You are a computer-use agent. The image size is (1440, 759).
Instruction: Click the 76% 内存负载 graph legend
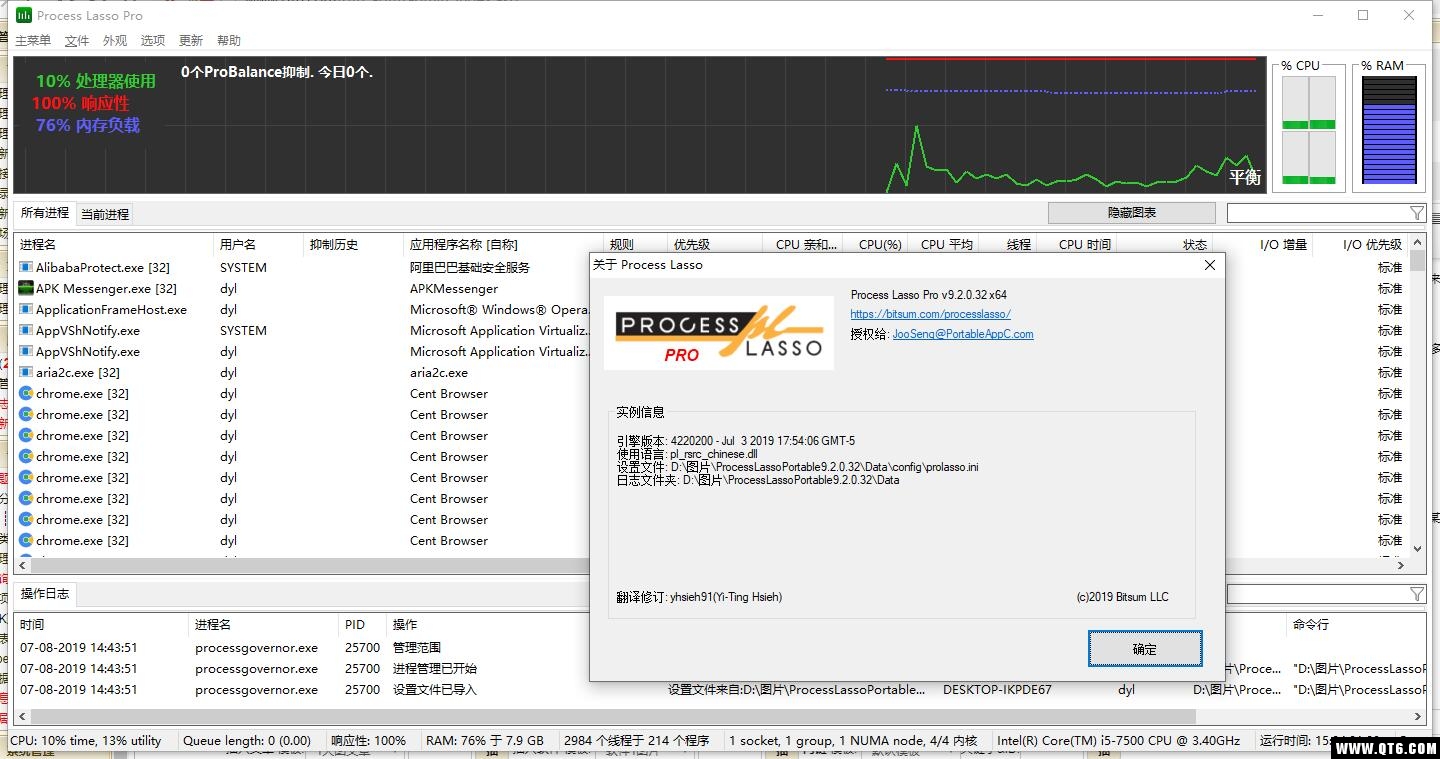pyautogui.click(x=88, y=125)
